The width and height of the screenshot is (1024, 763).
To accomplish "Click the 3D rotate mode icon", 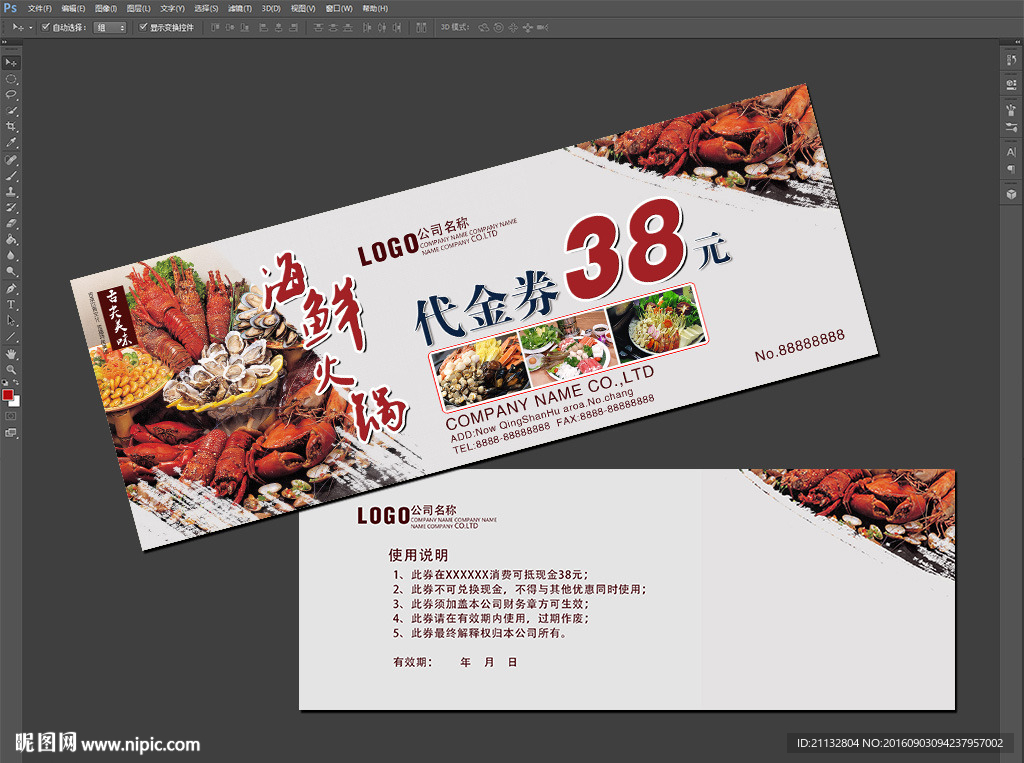I will click(483, 27).
